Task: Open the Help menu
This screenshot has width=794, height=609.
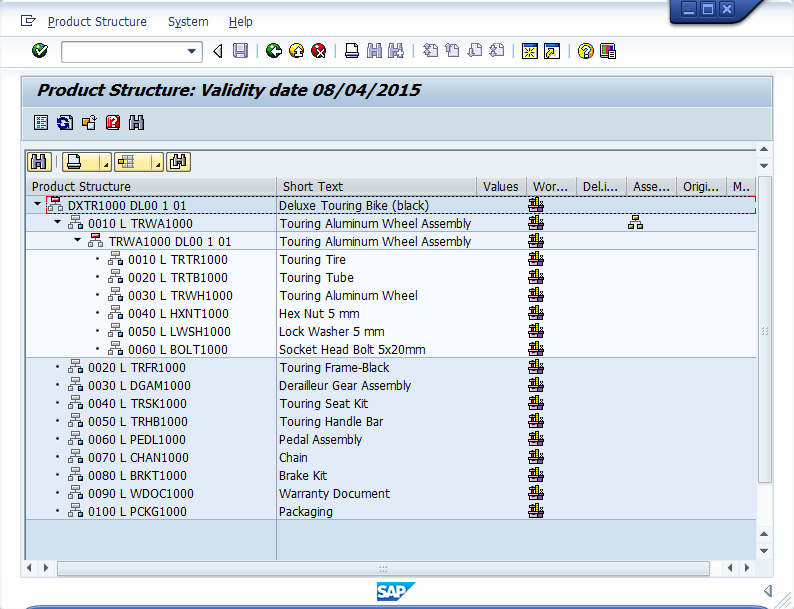Action: click(x=241, y=22)
